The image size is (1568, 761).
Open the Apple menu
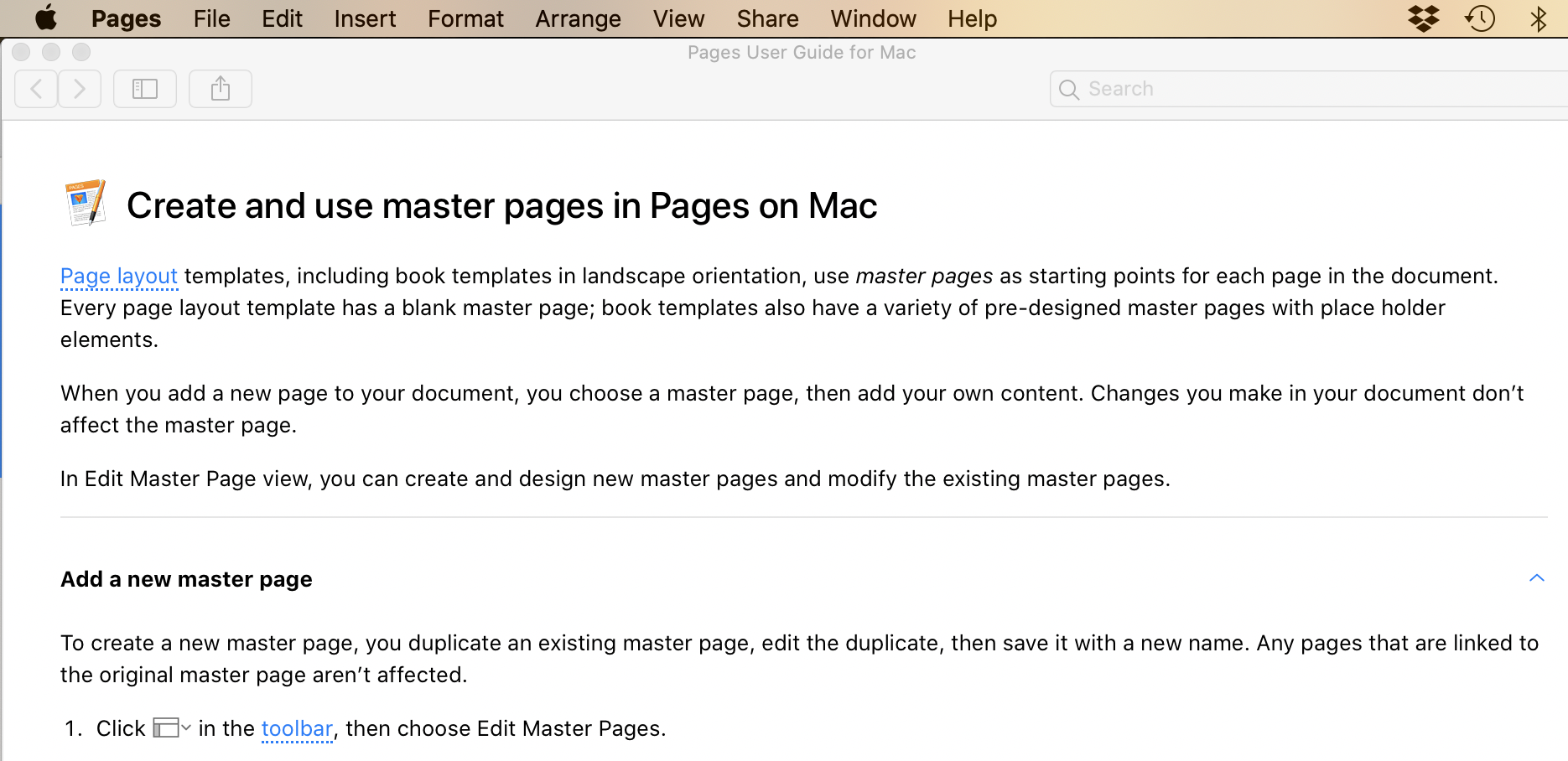(46, 18)
